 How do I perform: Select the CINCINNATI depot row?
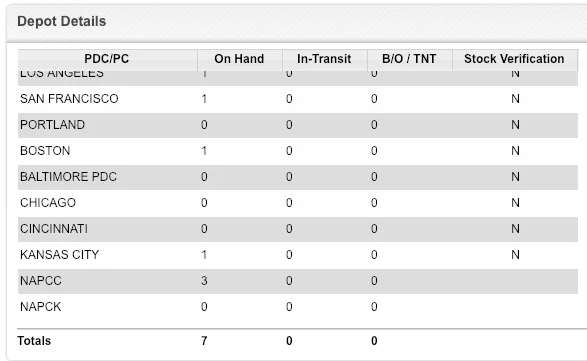coord(298,229)
